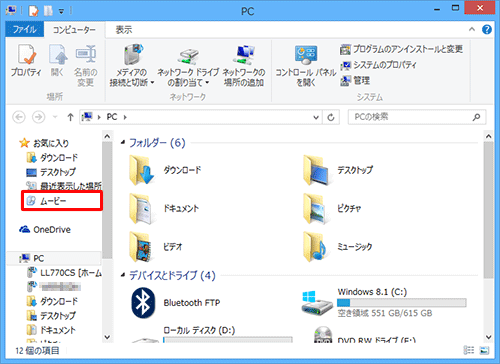Click New folder icon in Quick Access Toolbar
The height and width of the screenshot is (364, 500).
(49, 11)
